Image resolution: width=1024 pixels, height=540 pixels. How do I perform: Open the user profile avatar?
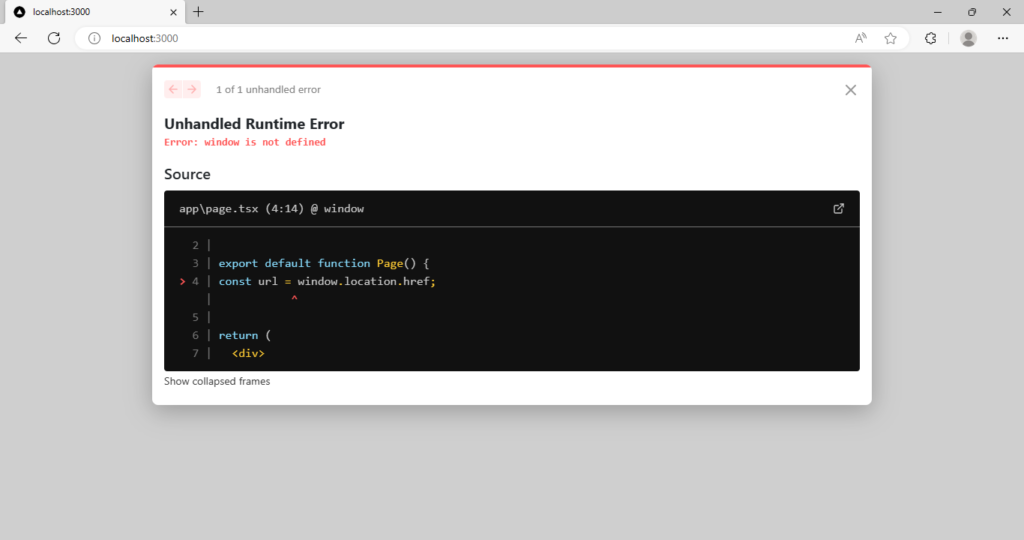coord(968,39)
